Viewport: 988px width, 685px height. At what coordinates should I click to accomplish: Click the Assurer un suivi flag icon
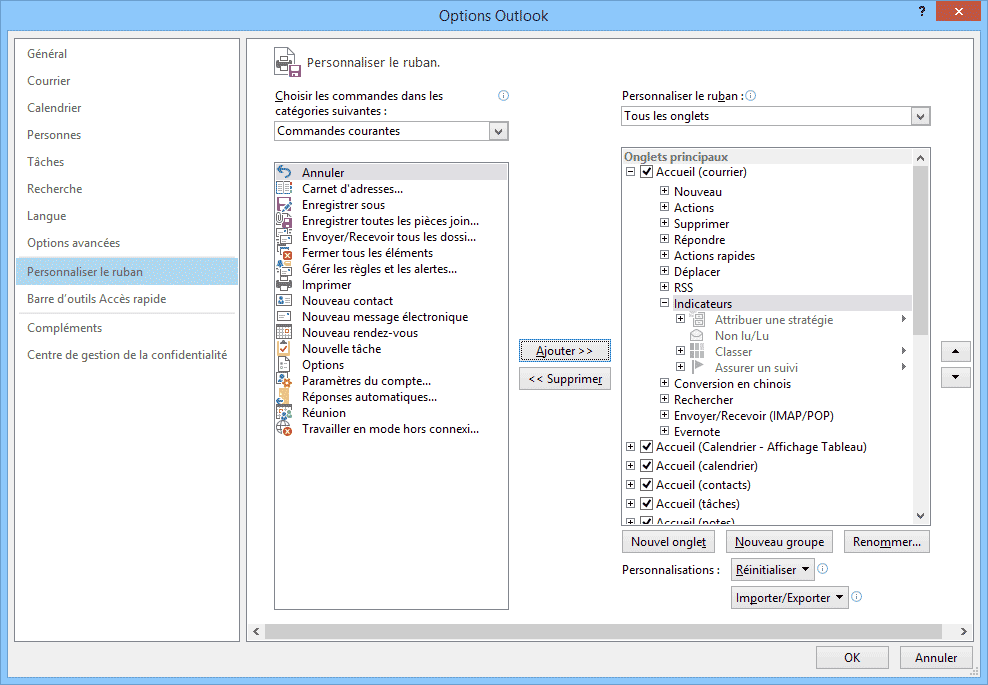697,367
